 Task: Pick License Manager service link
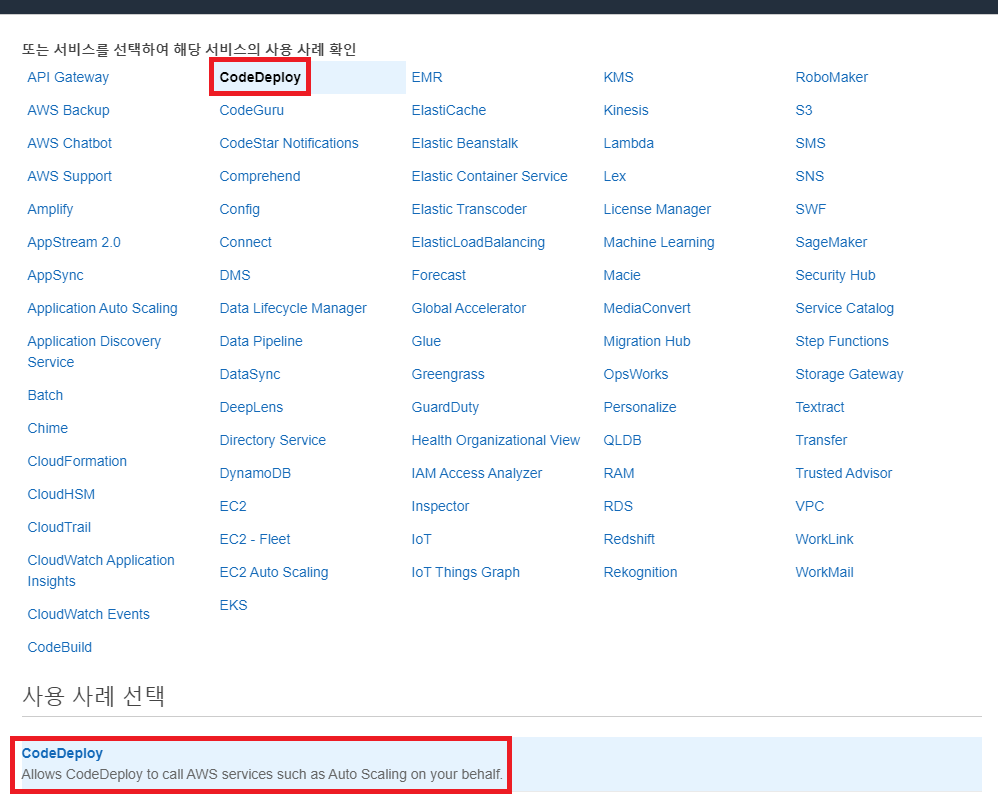click(x=657, y=209)
